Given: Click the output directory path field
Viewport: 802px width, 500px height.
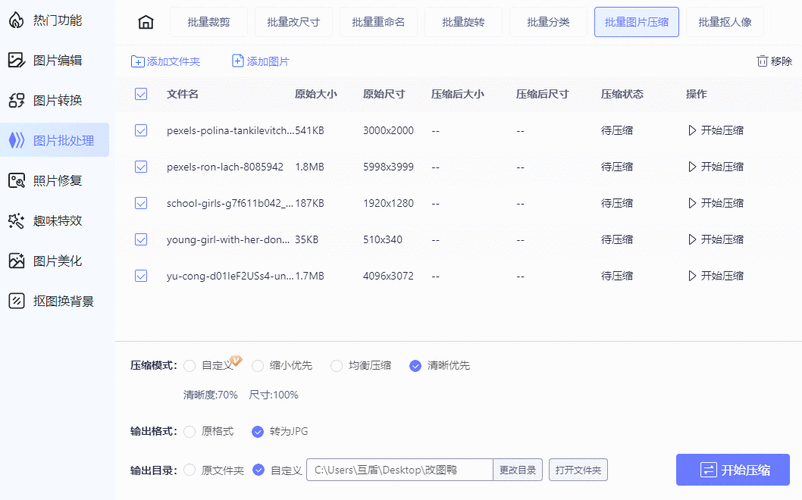Looking at the screenshot, I should (400, 470).
